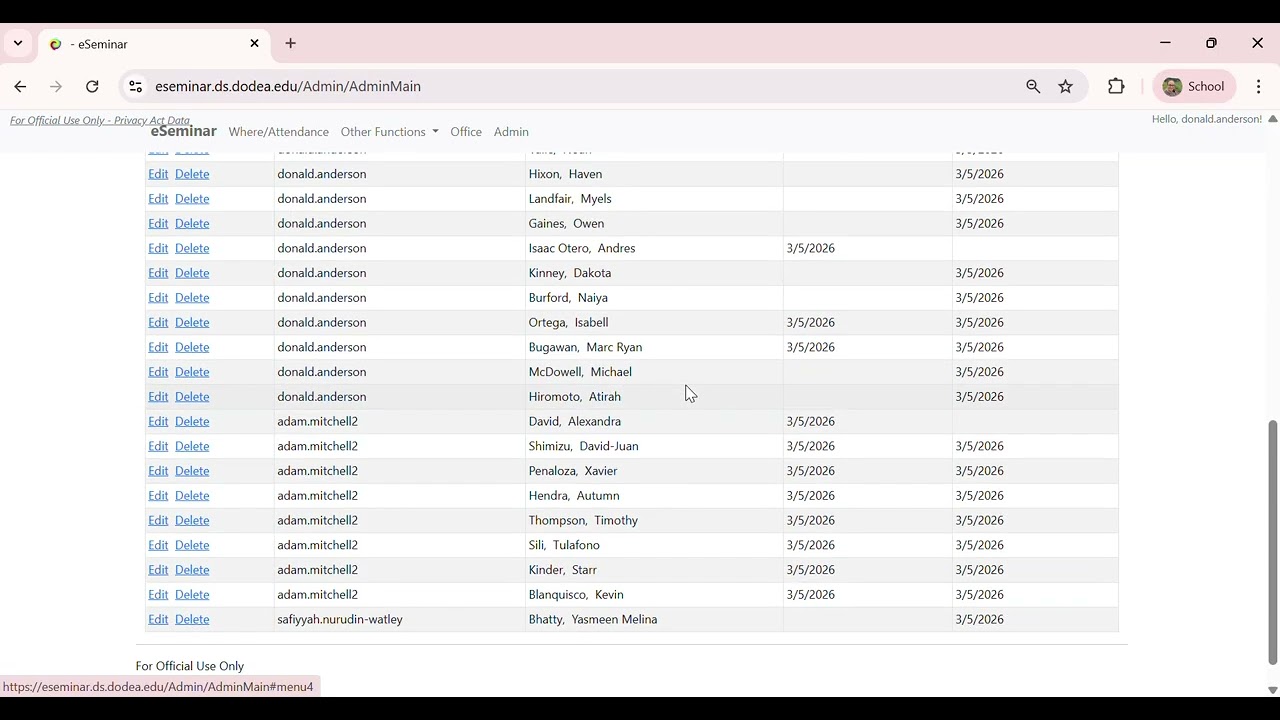
Task: Open Chrome three-dot menu
Action: click(1259, 87)
